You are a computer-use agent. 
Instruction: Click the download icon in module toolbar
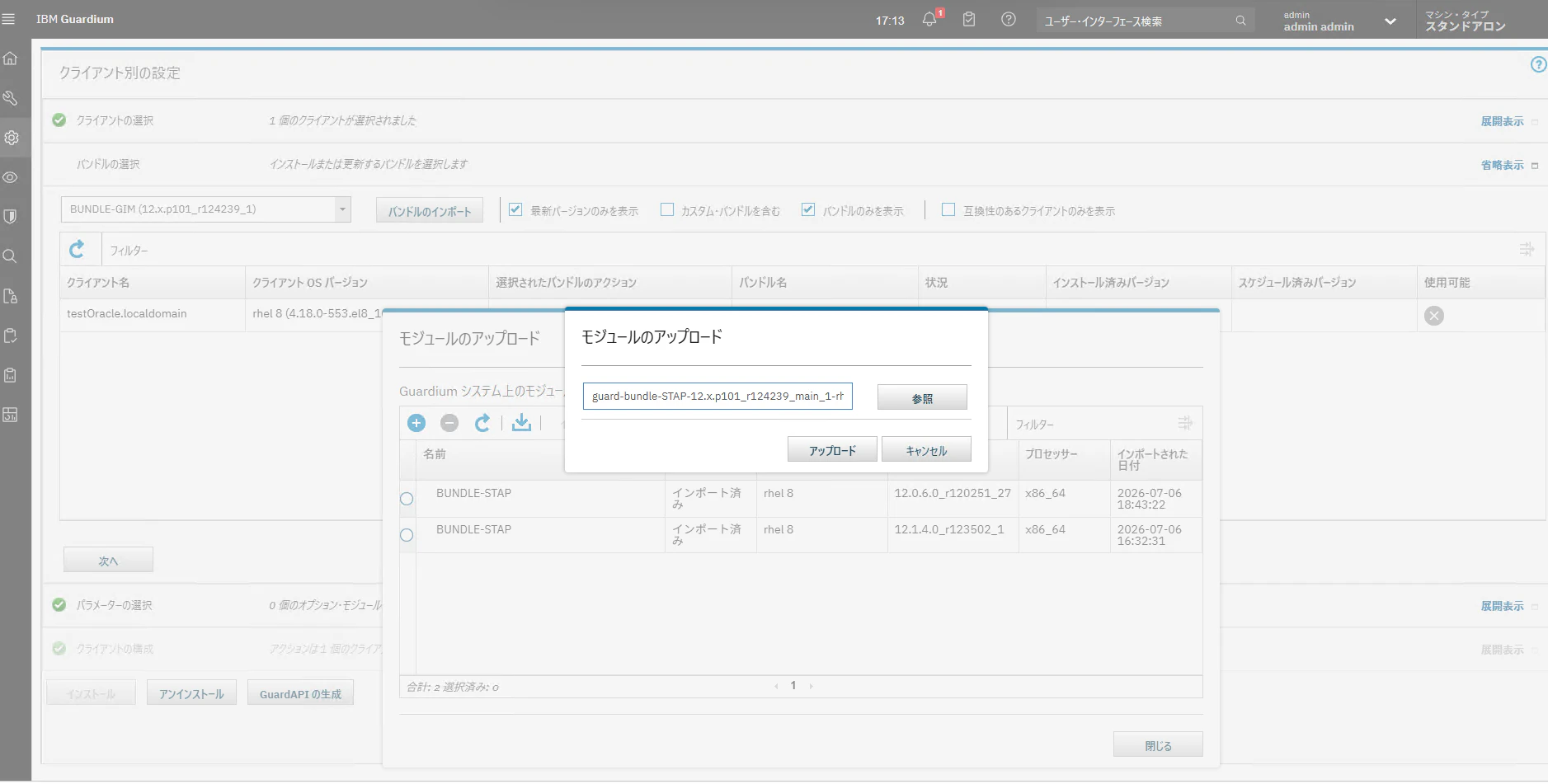click(521, 423)
